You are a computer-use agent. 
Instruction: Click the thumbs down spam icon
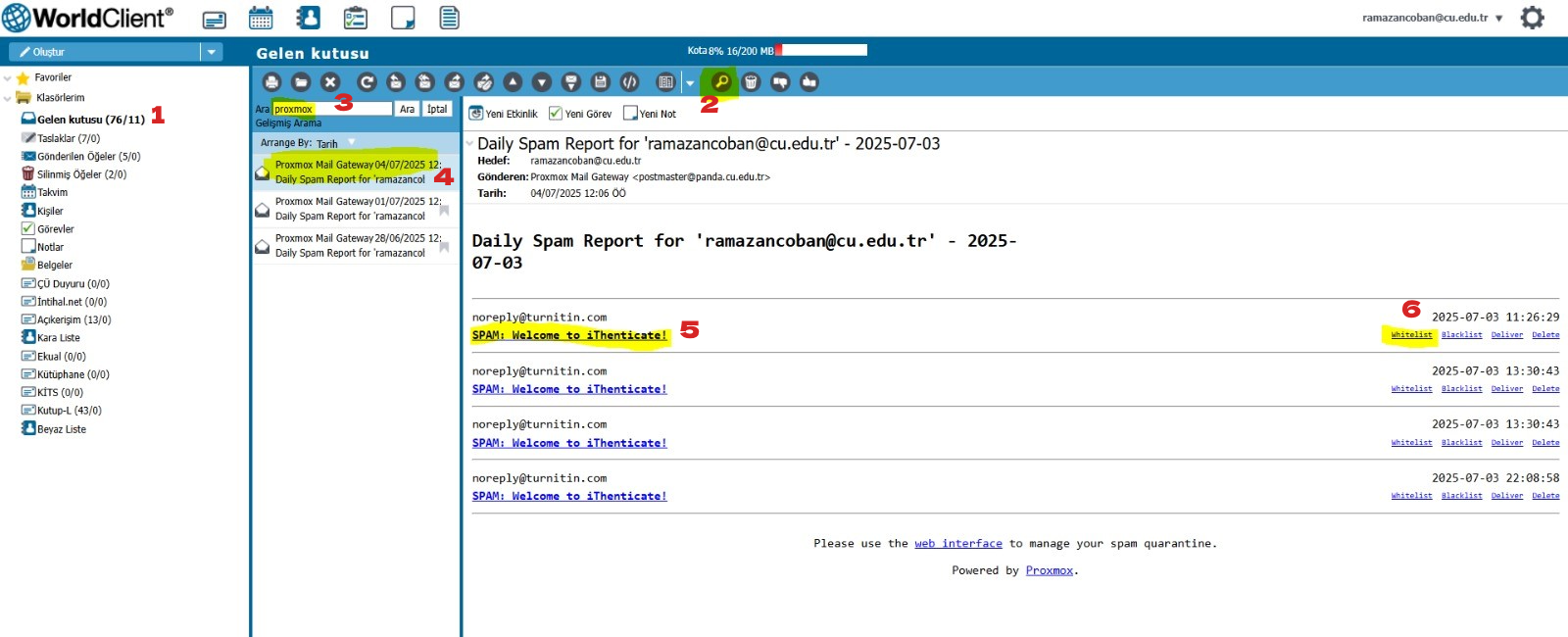(780, 82)
